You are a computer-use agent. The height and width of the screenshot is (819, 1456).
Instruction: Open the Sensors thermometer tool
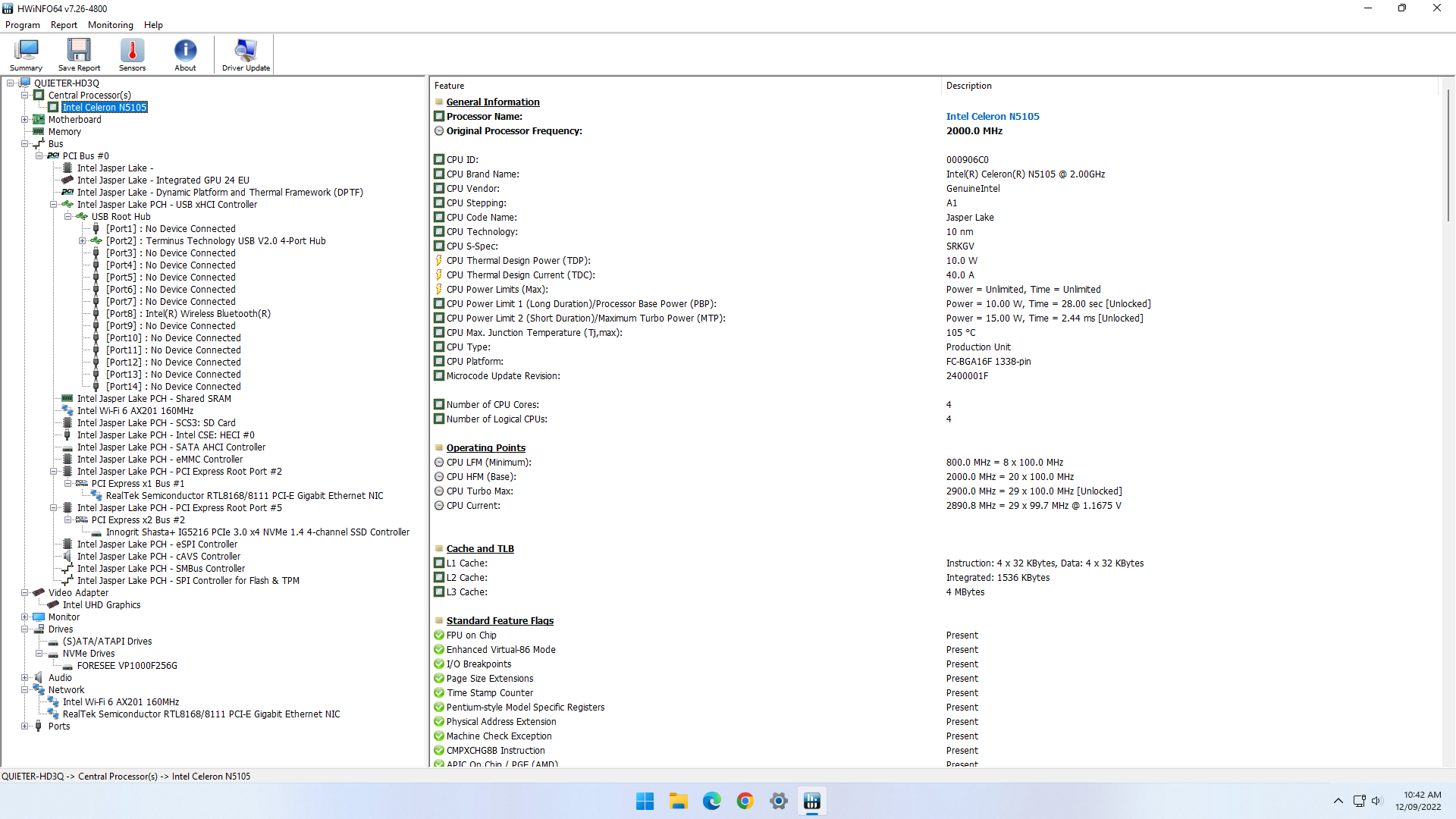click(132, 55)
